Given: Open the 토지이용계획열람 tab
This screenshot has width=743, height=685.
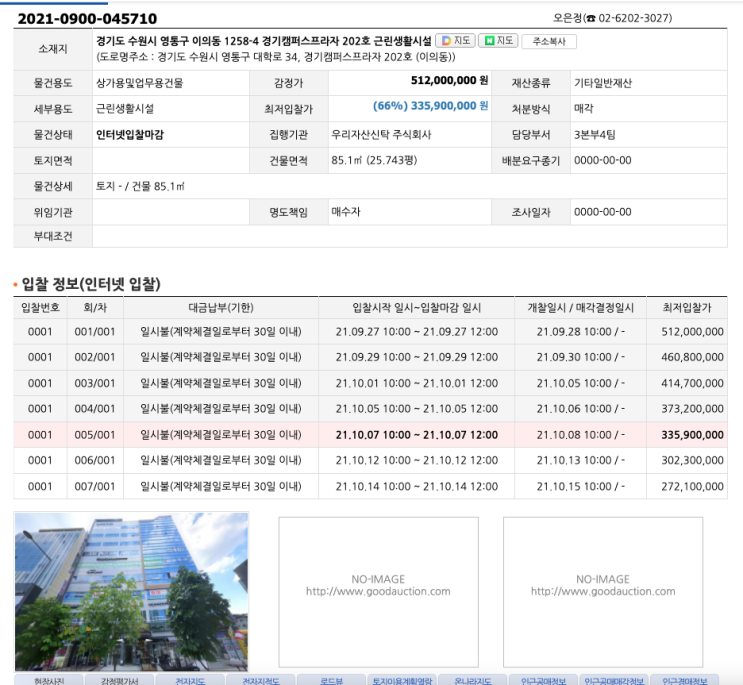Looking at the screenshot, I should 402,680.
